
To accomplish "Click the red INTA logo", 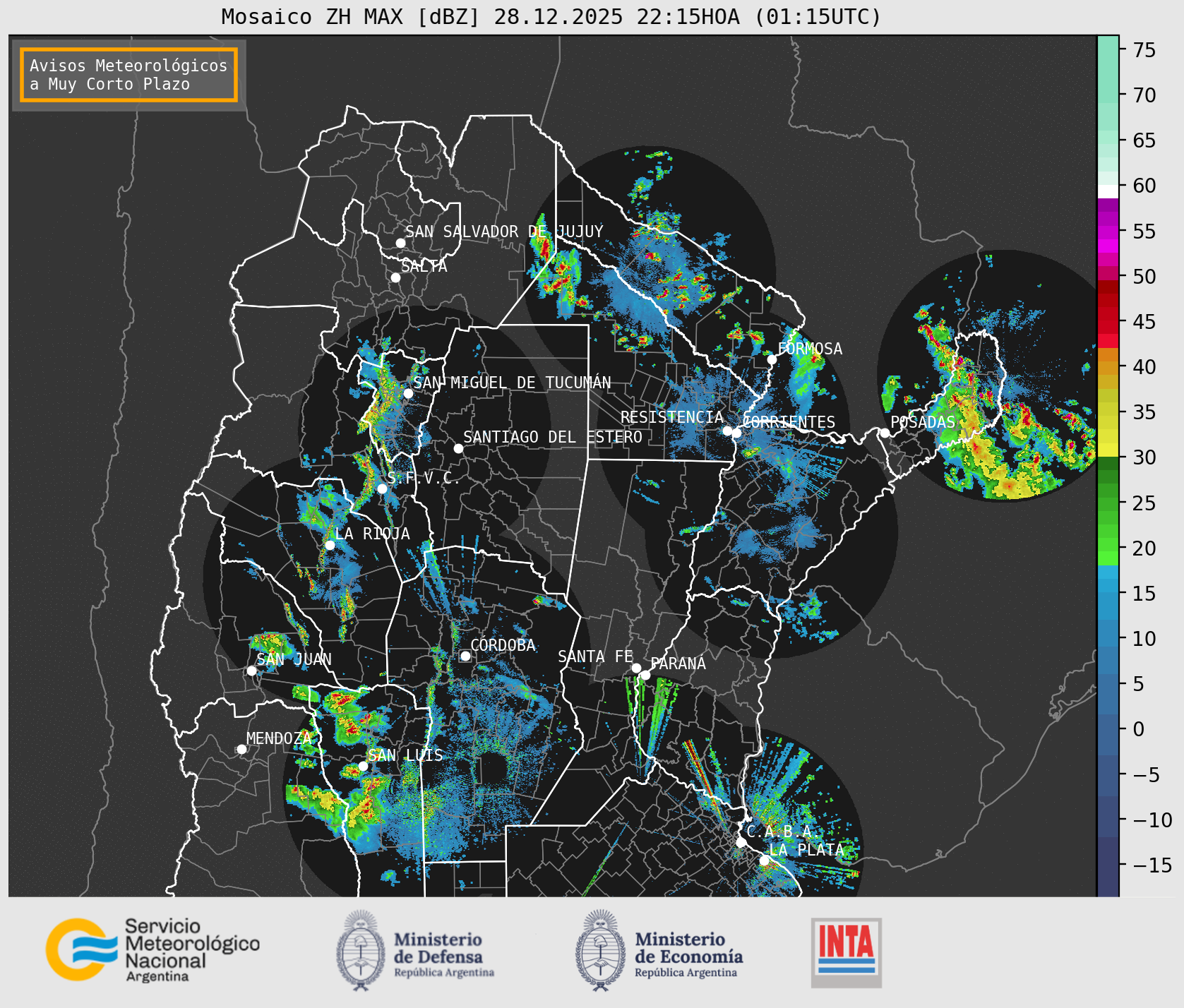I will pos(847,952).
